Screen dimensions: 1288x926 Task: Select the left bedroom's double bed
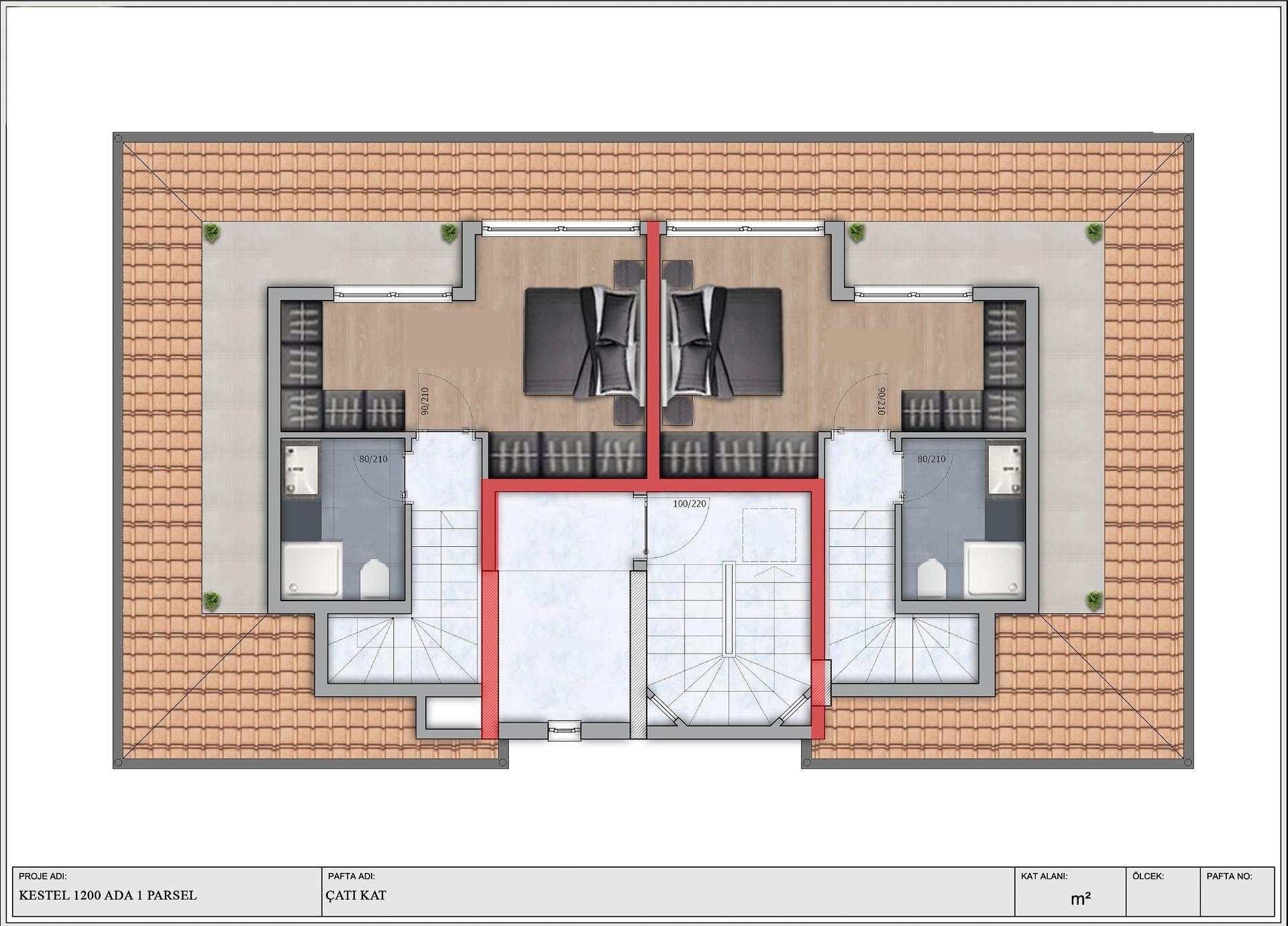click(582, 342)
